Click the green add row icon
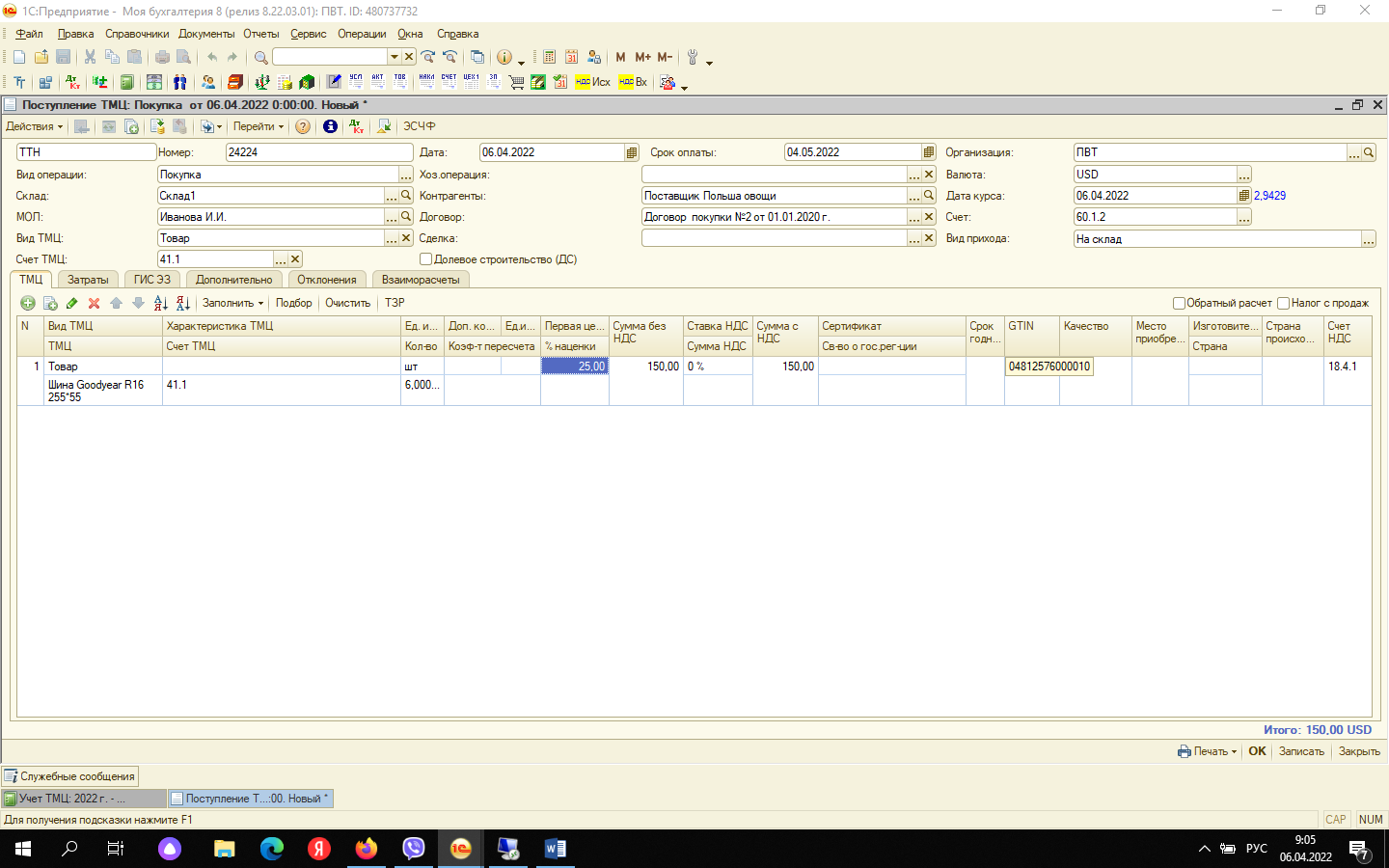The height and width of the screenshot is (868, 1389). [28, 303]
